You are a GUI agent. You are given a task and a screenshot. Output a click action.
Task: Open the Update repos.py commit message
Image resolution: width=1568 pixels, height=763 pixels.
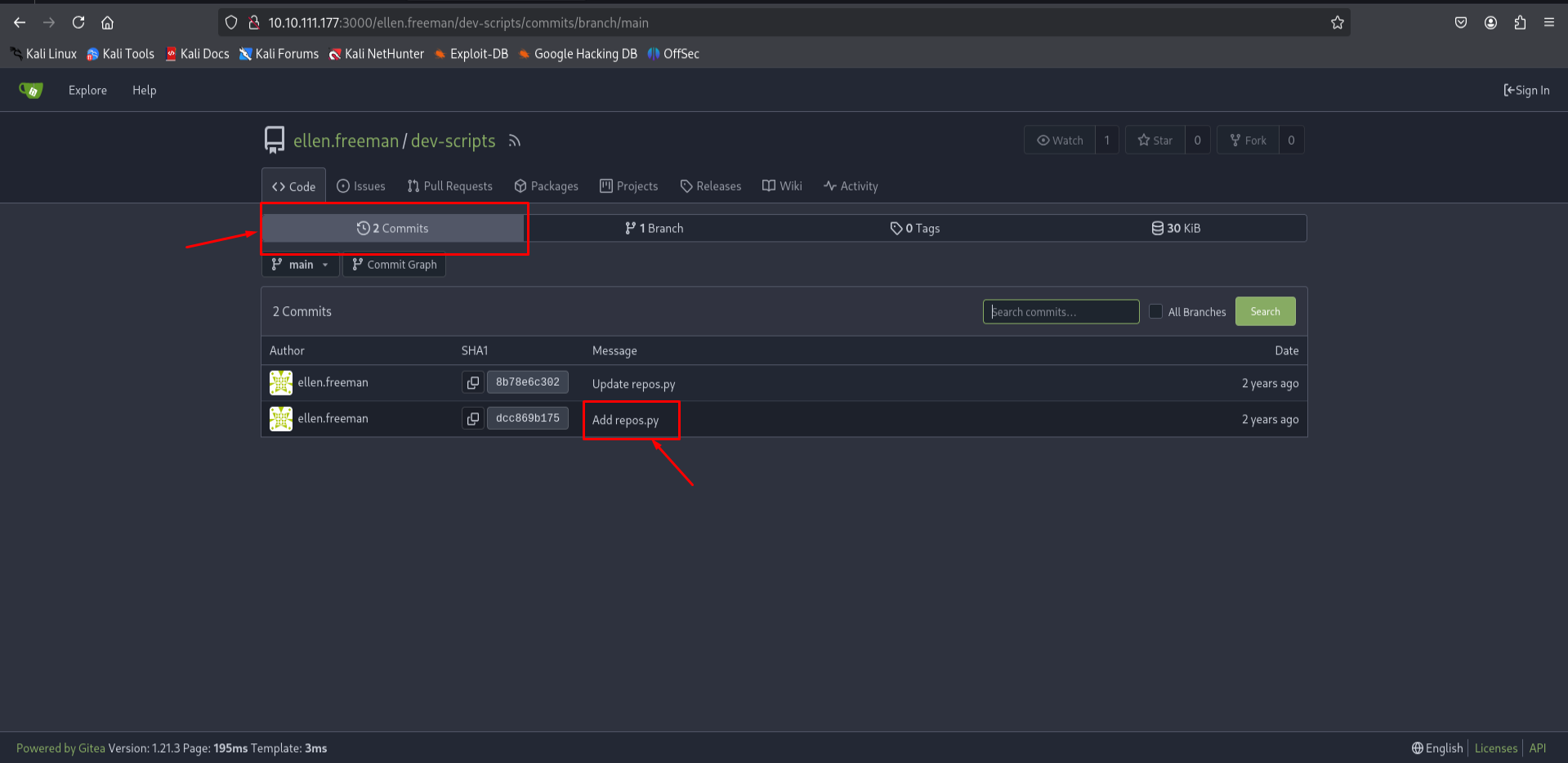633,384
